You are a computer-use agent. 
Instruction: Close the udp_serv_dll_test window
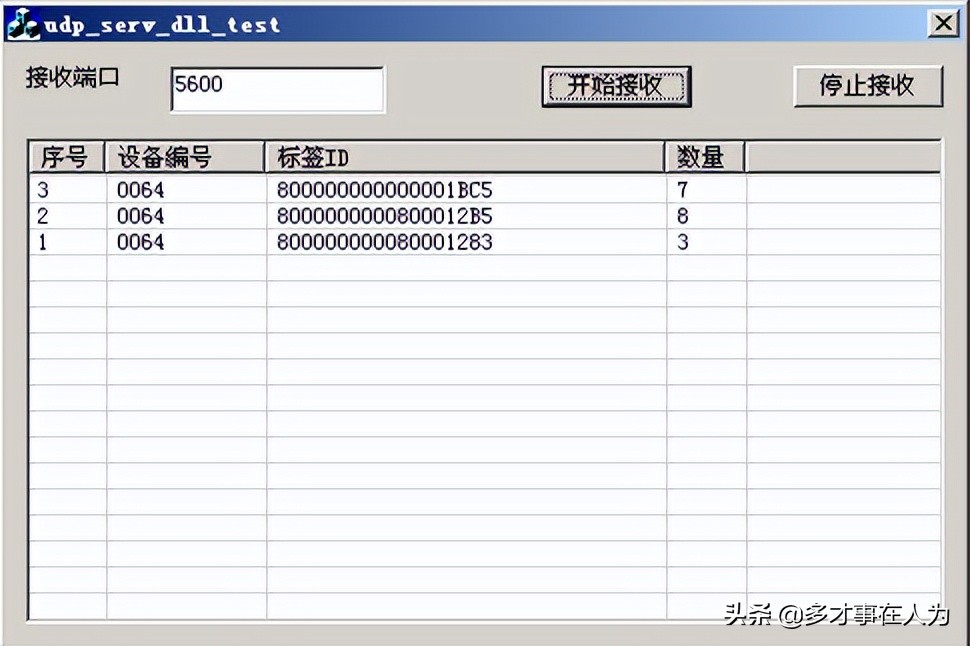click(941, 22)
